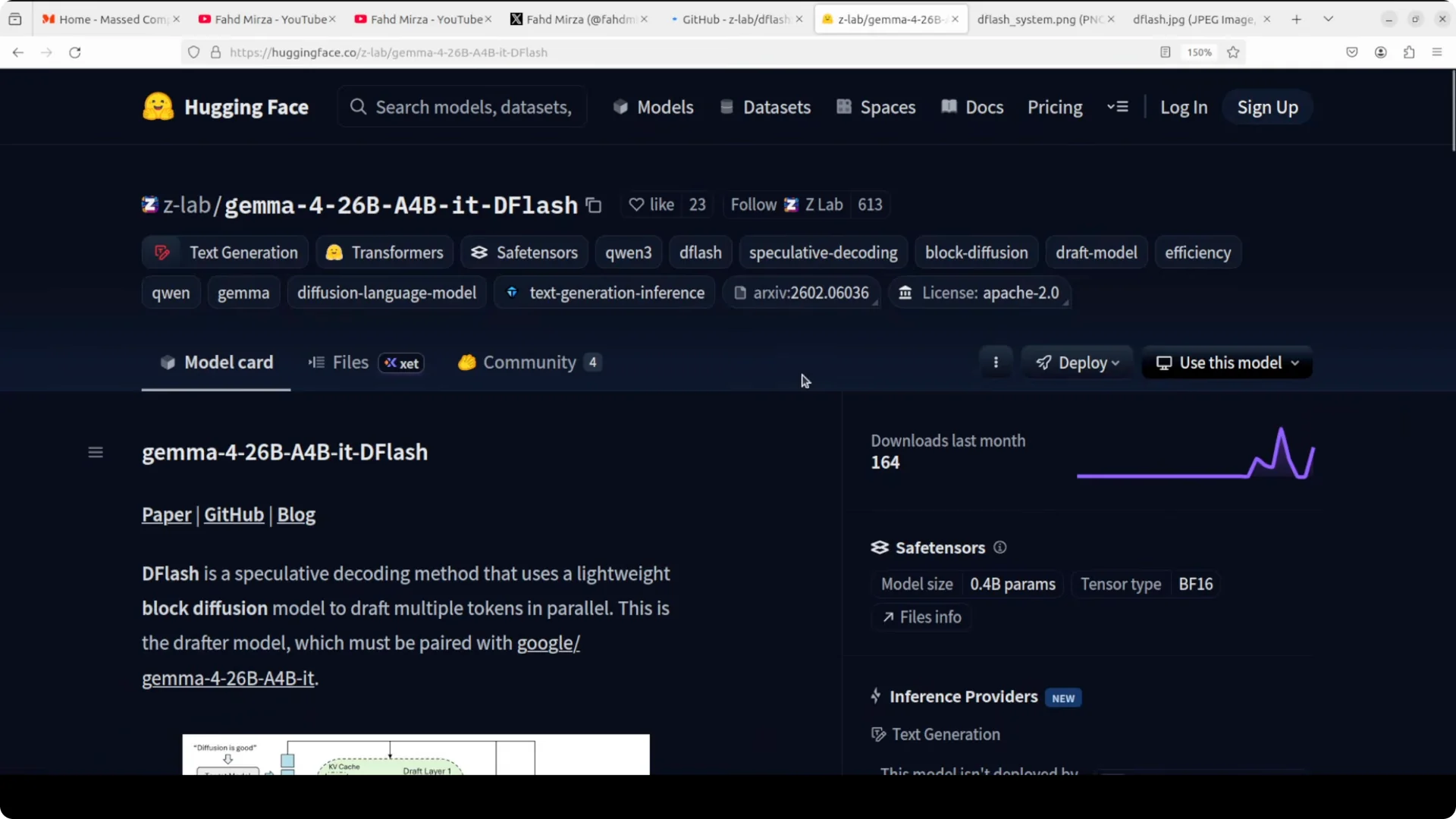This screenshot has width=1456, height=819.
Task: Click tracking protection shield icon
Action: point(194,52)
